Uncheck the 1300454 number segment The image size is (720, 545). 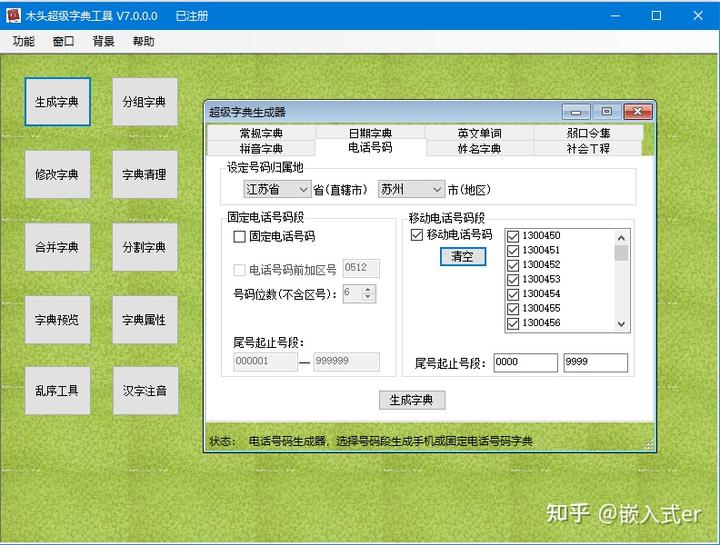(x=513, y=294)
